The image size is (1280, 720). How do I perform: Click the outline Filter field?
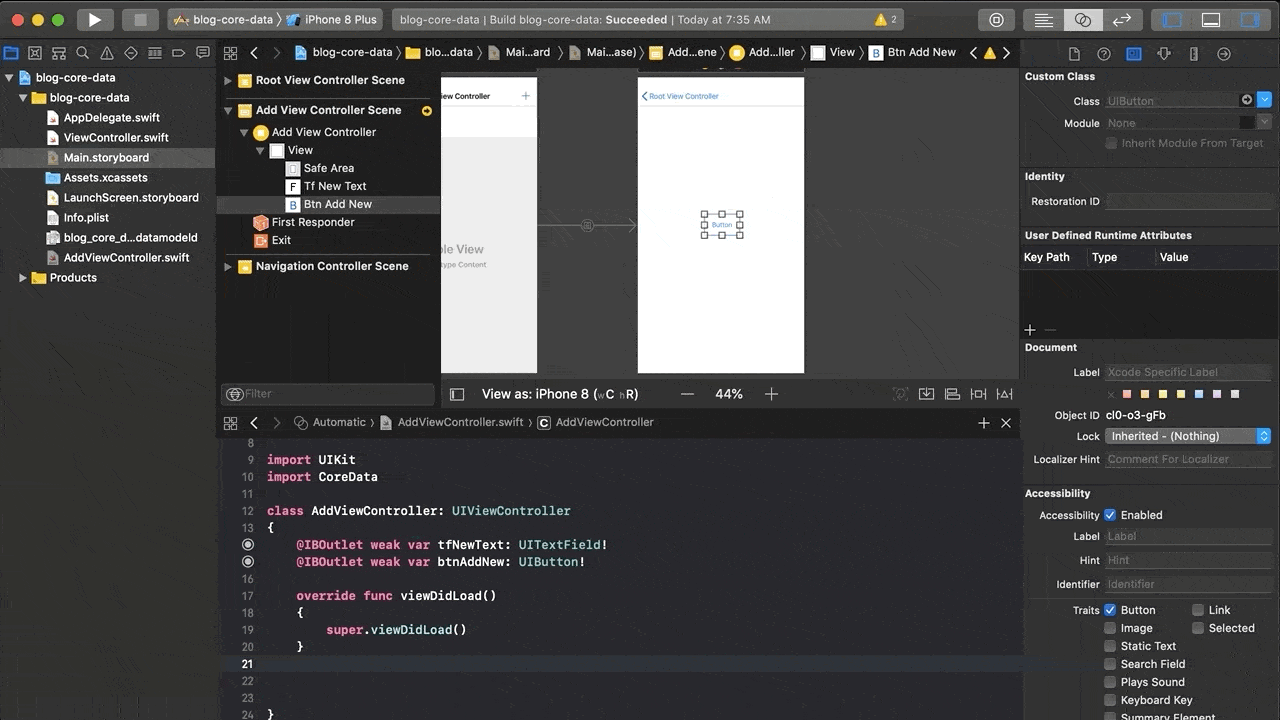point(328,394)
